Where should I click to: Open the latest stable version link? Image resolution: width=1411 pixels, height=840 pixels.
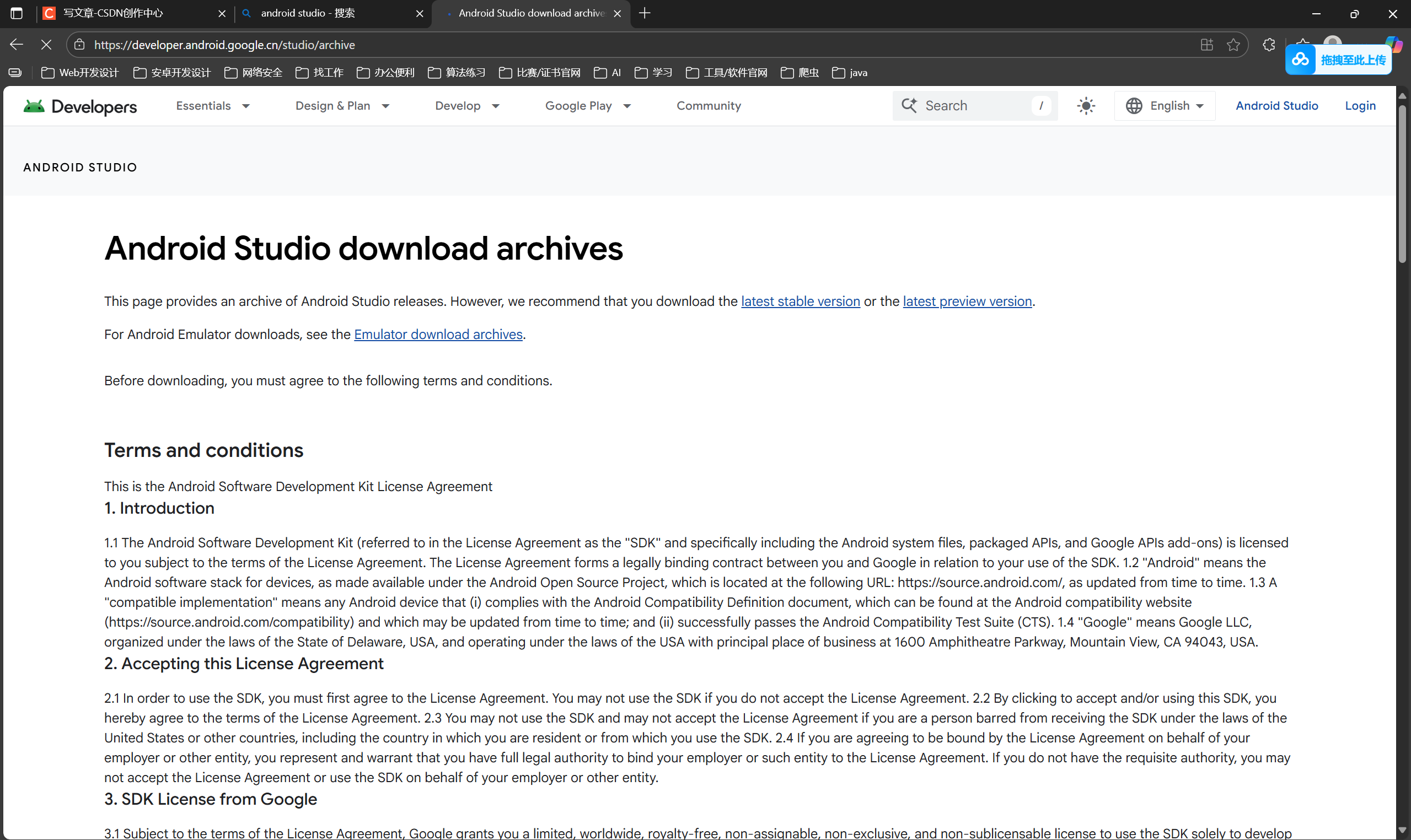pos(800,301)
